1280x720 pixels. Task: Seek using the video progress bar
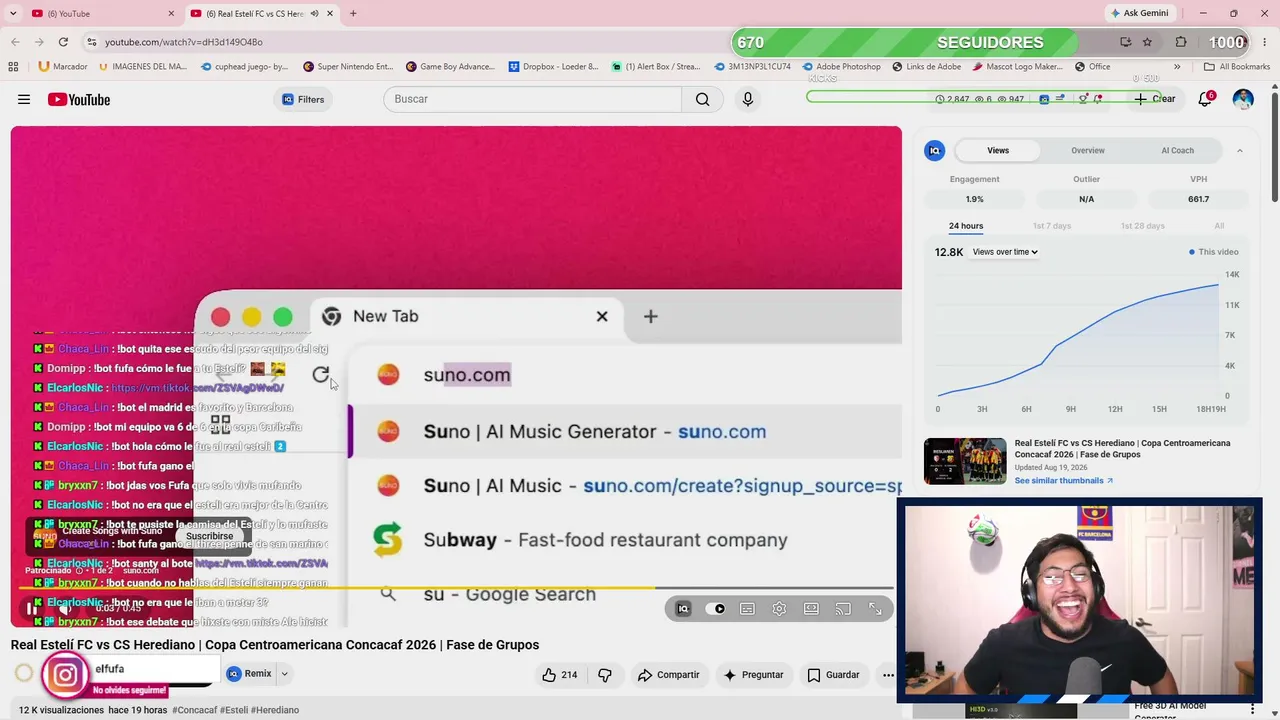(456, 588)
